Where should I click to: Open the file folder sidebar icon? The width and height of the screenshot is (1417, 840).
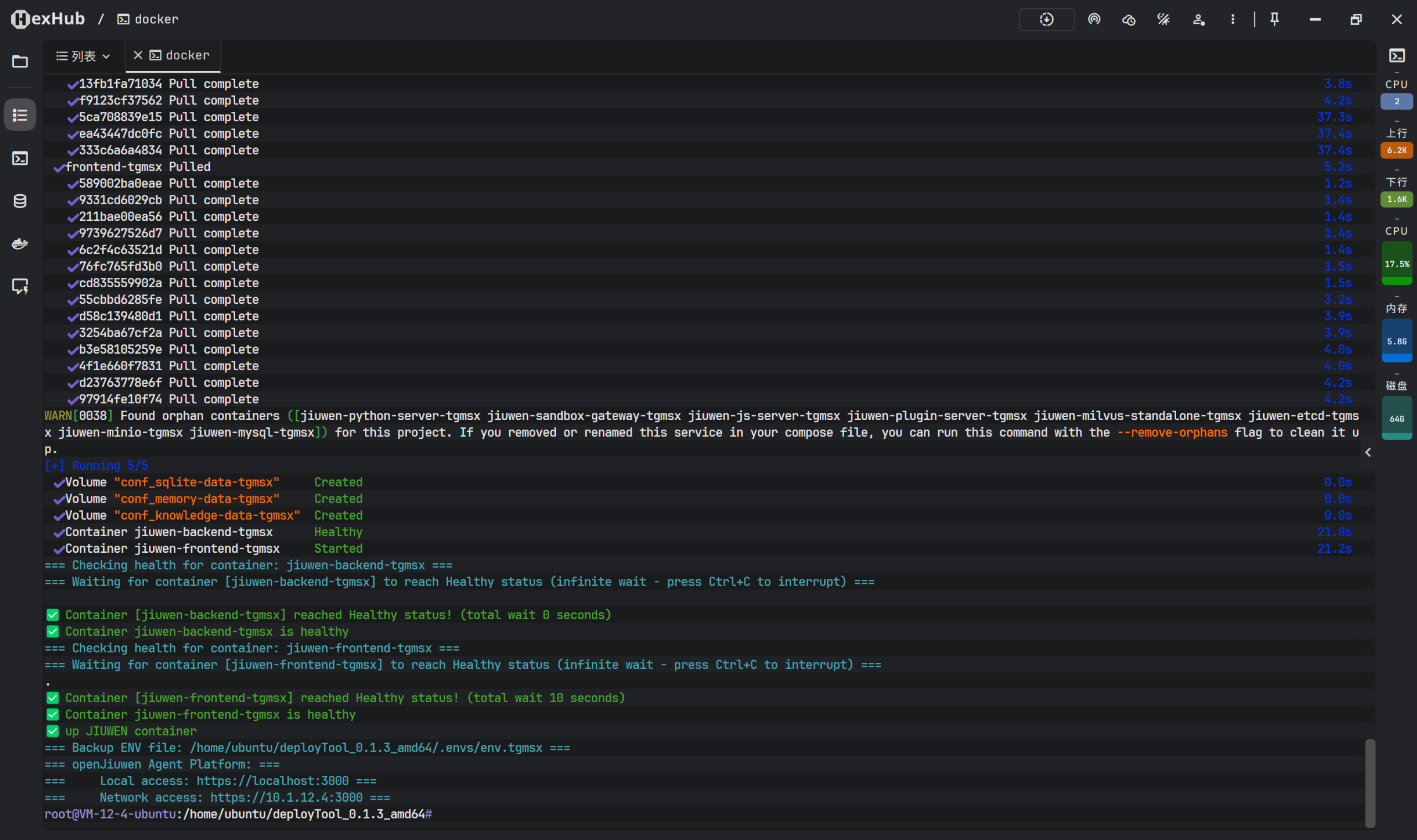pos(20,61)
